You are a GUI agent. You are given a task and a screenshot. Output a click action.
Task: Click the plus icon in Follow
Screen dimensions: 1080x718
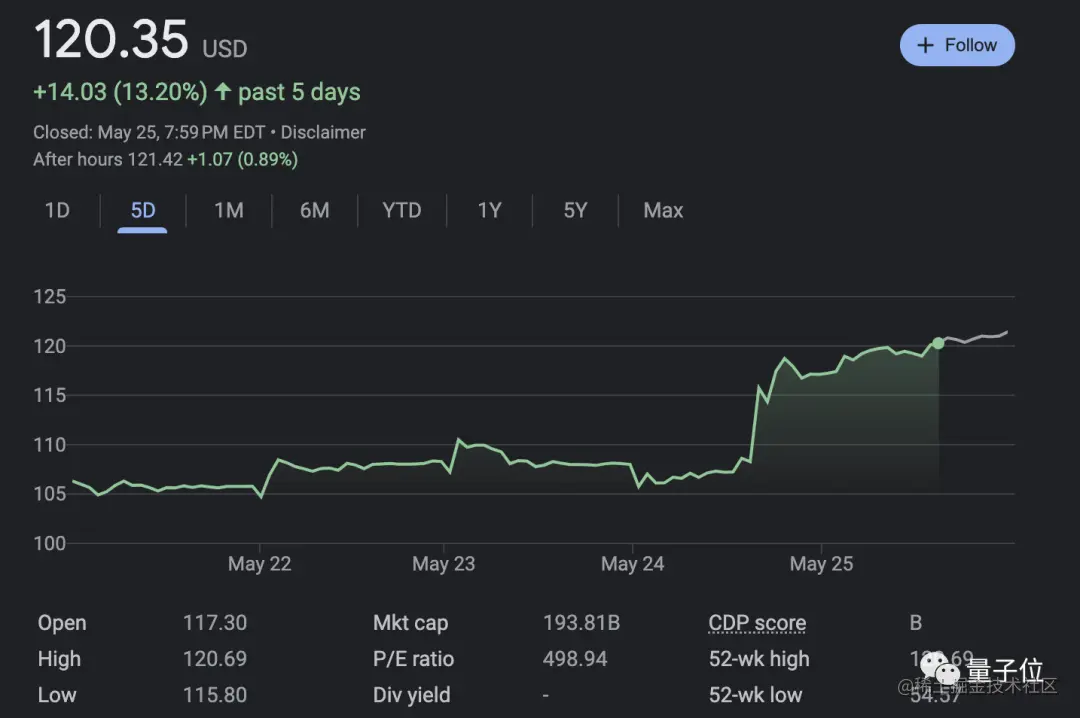pos(925,46)
